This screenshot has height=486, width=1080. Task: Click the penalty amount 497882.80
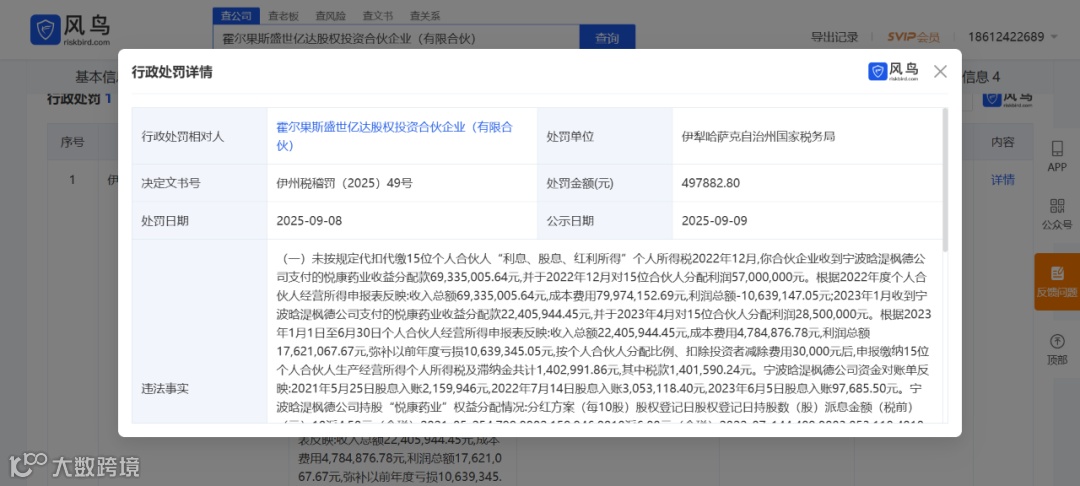(711, 183)
